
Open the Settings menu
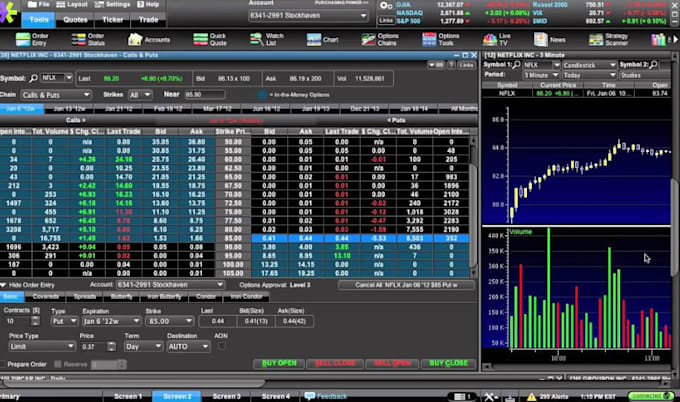112,5
